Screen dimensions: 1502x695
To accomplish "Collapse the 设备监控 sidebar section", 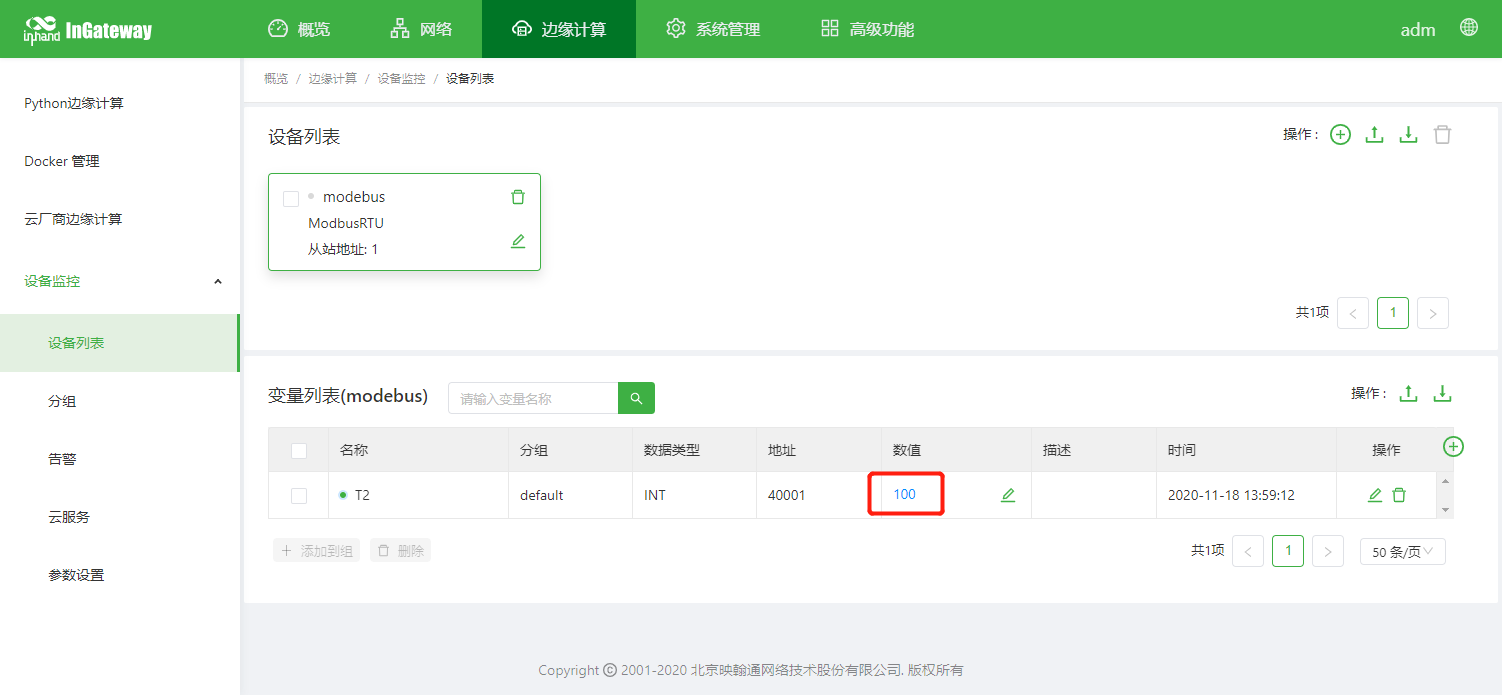I will coord(218,282).
